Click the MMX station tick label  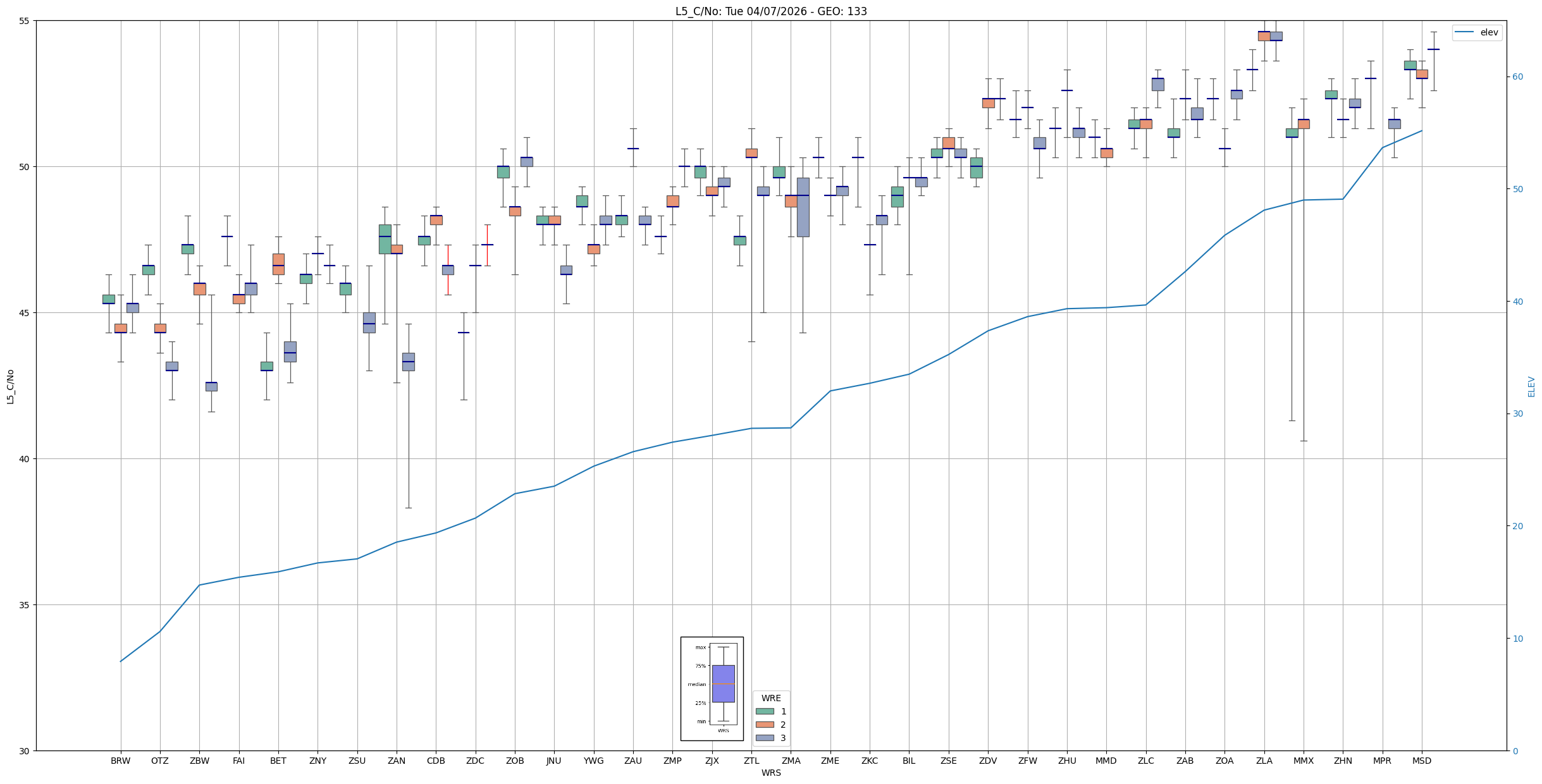pos(1303,761)
